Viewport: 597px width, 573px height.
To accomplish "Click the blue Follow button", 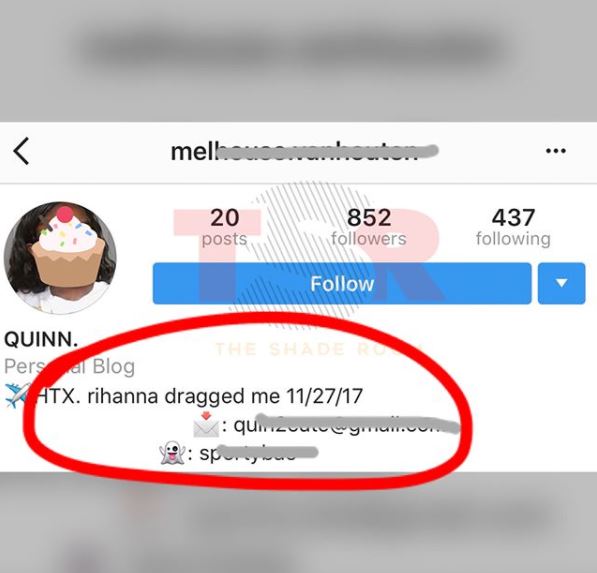I will coord(342,283).
